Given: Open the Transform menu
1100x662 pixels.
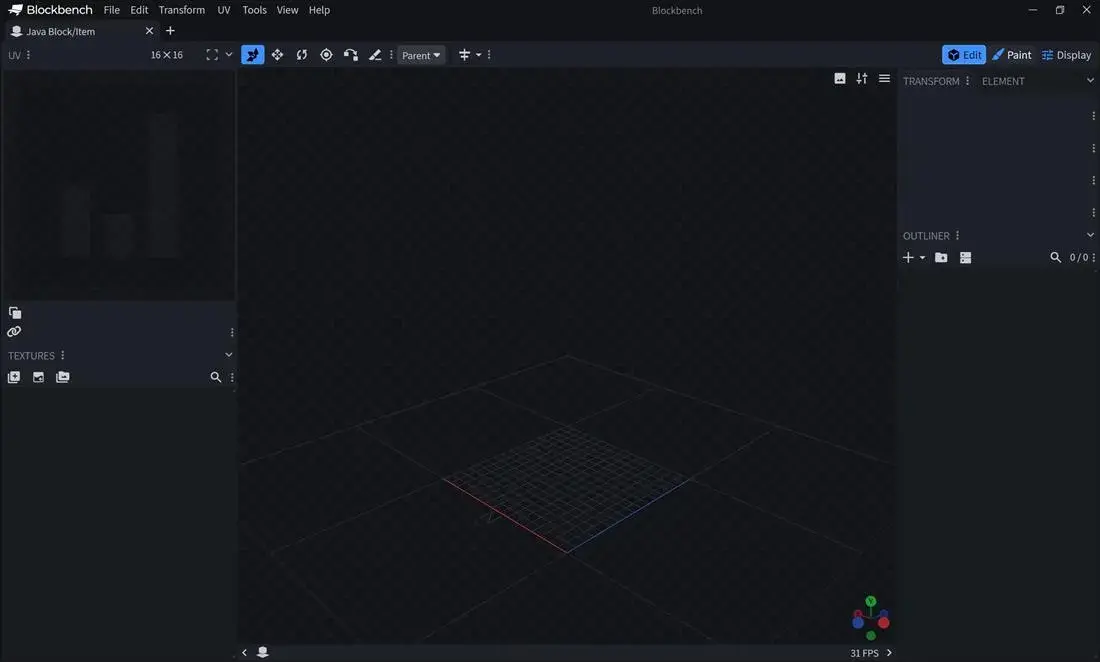Looking at the screenshot, I should [182, 10].
